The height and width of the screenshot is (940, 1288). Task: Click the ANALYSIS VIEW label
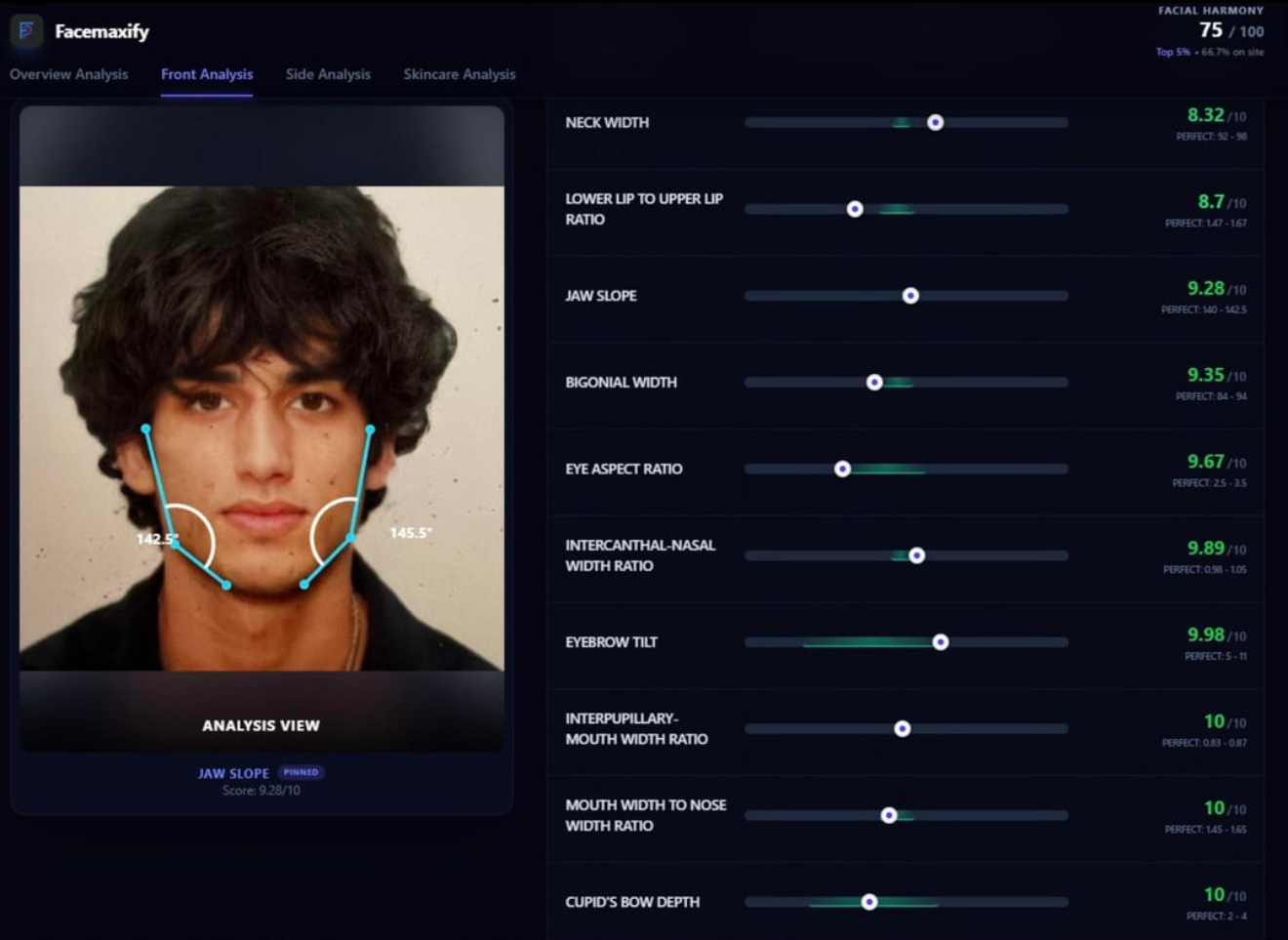coord(261,725)
